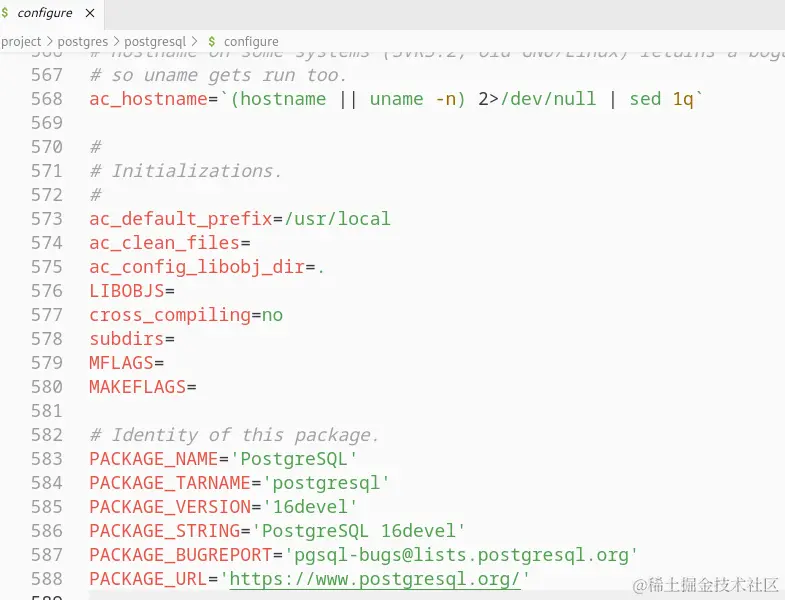Click the PACKAGE_NAME variable
The image size is (785, 600).
click(154, 459)
